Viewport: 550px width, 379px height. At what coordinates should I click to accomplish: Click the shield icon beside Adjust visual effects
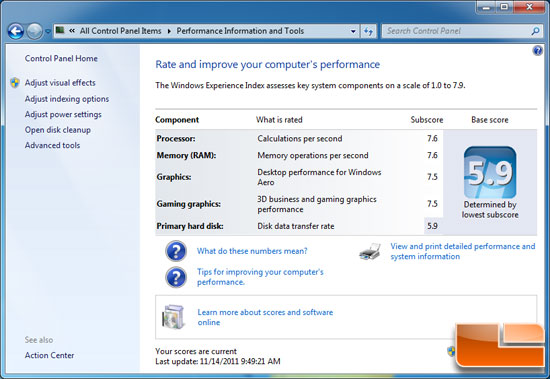coord(15,83)
